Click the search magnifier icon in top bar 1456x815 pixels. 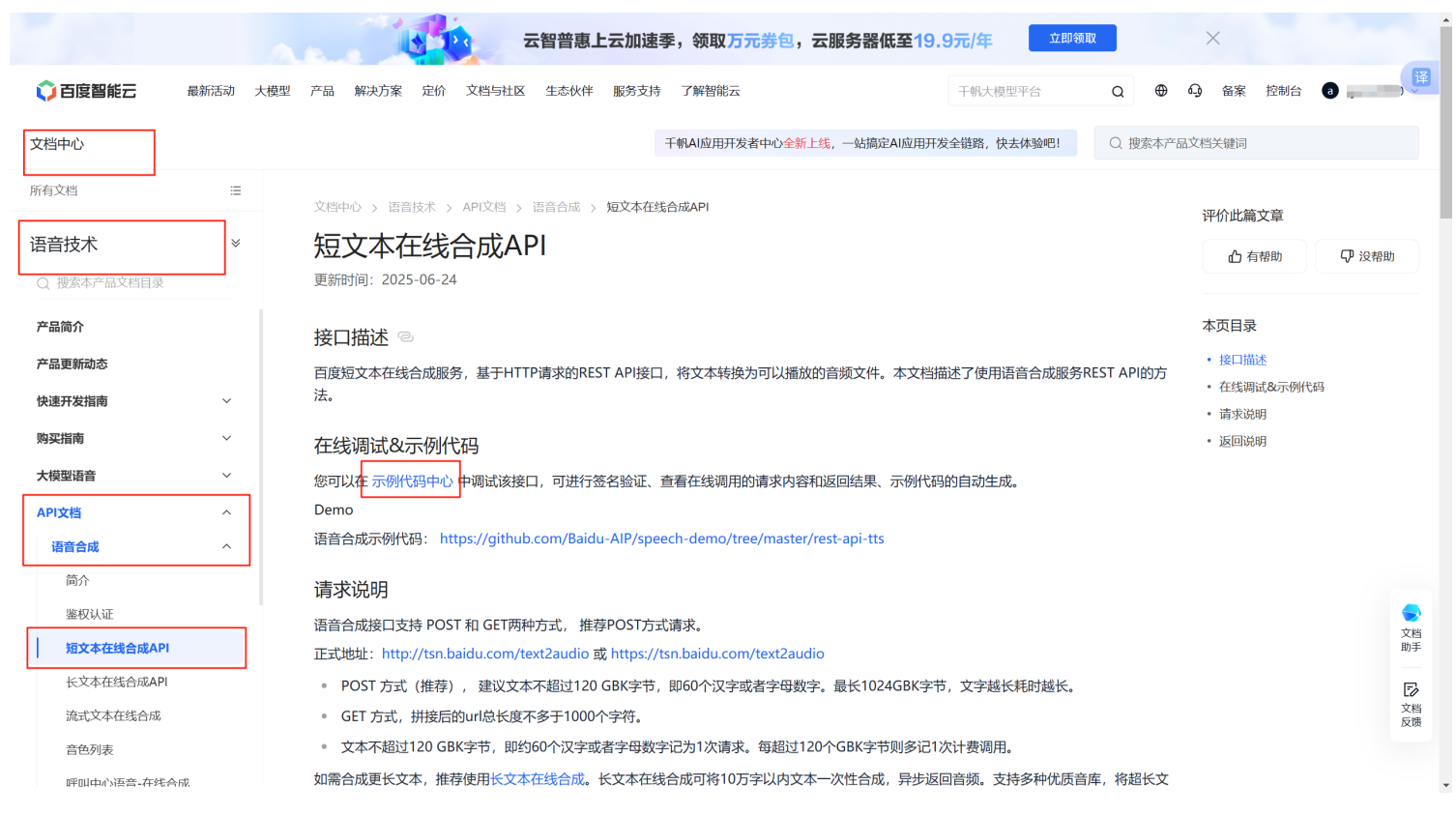1118,92
